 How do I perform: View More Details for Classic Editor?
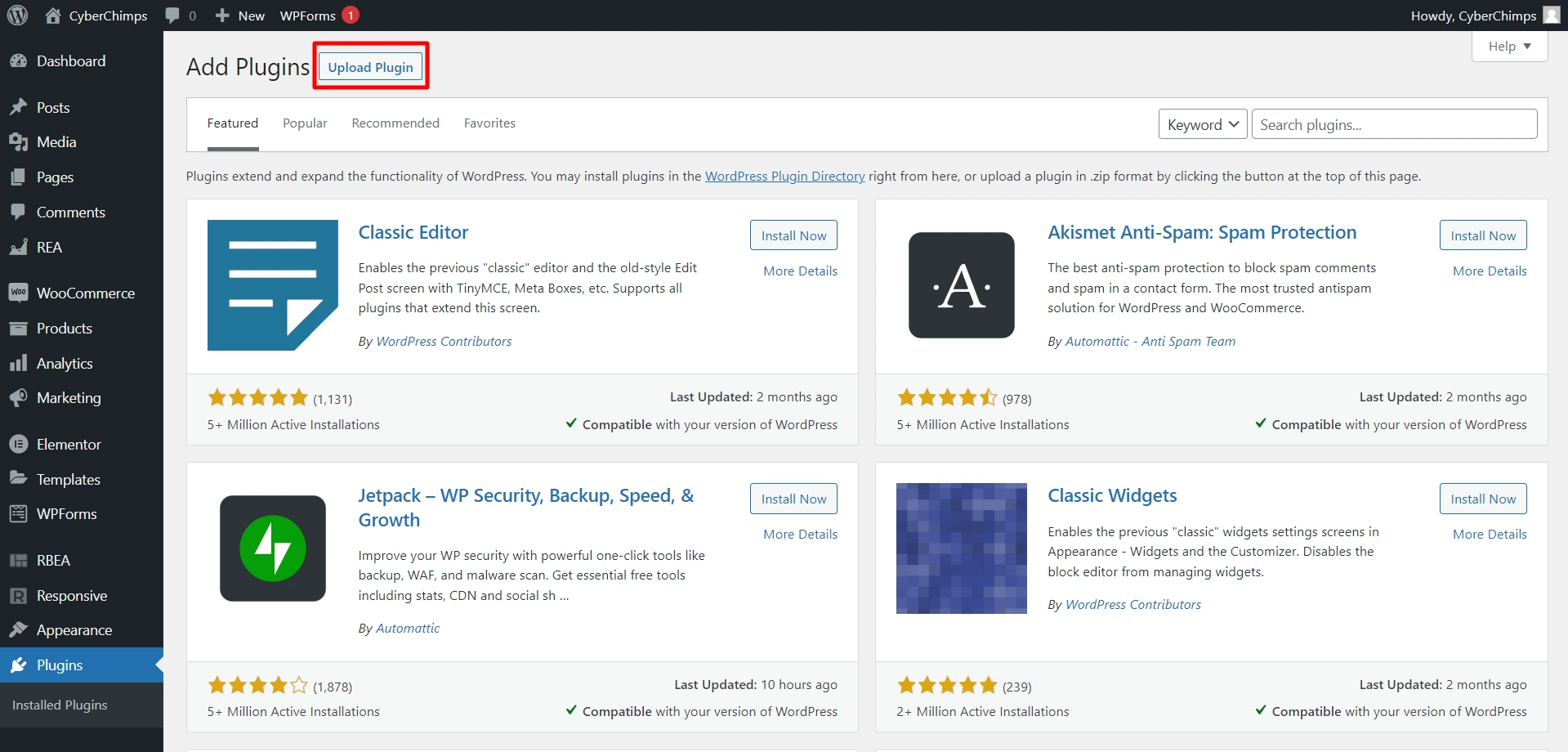click(x=800, y=271)
